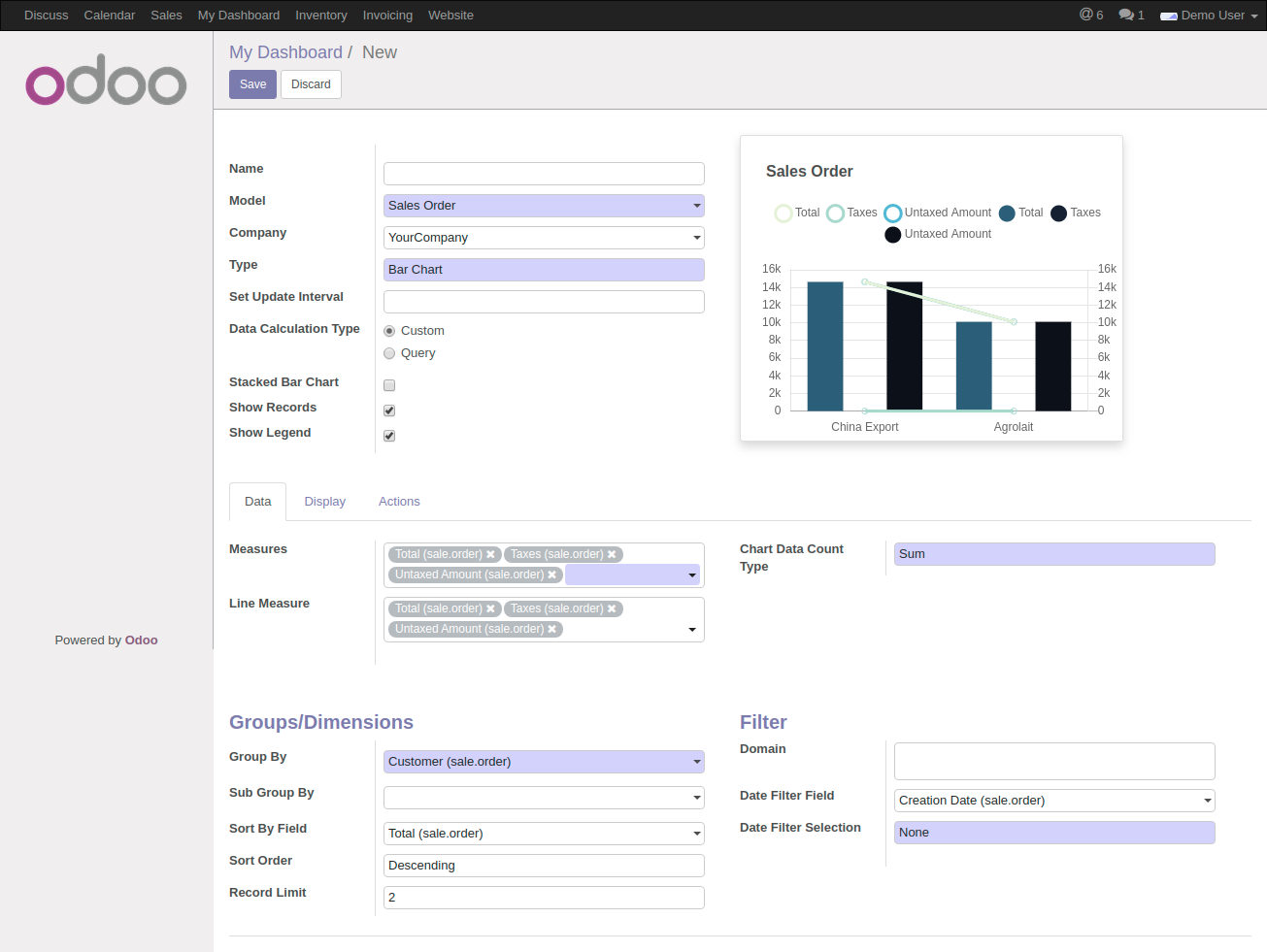Remove Untaxed Amount tag from Measures
The width and height of the screenshot is (1267, 952).
pos(552,574)
